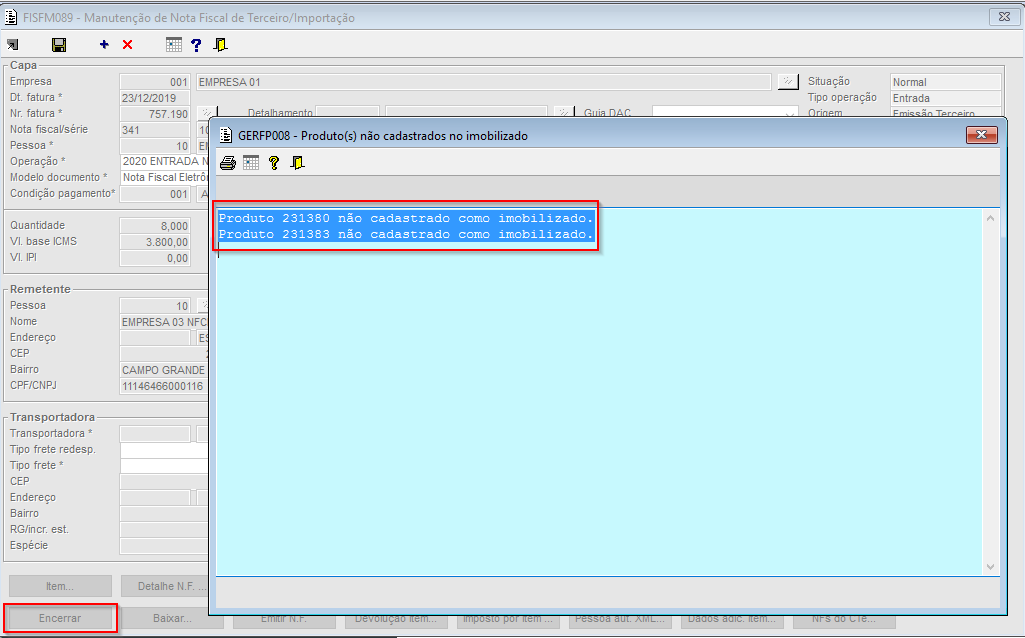Click the CPF/CNPJ field 11146466000116
Screen dimensions: 1025x638
point(164,386)
